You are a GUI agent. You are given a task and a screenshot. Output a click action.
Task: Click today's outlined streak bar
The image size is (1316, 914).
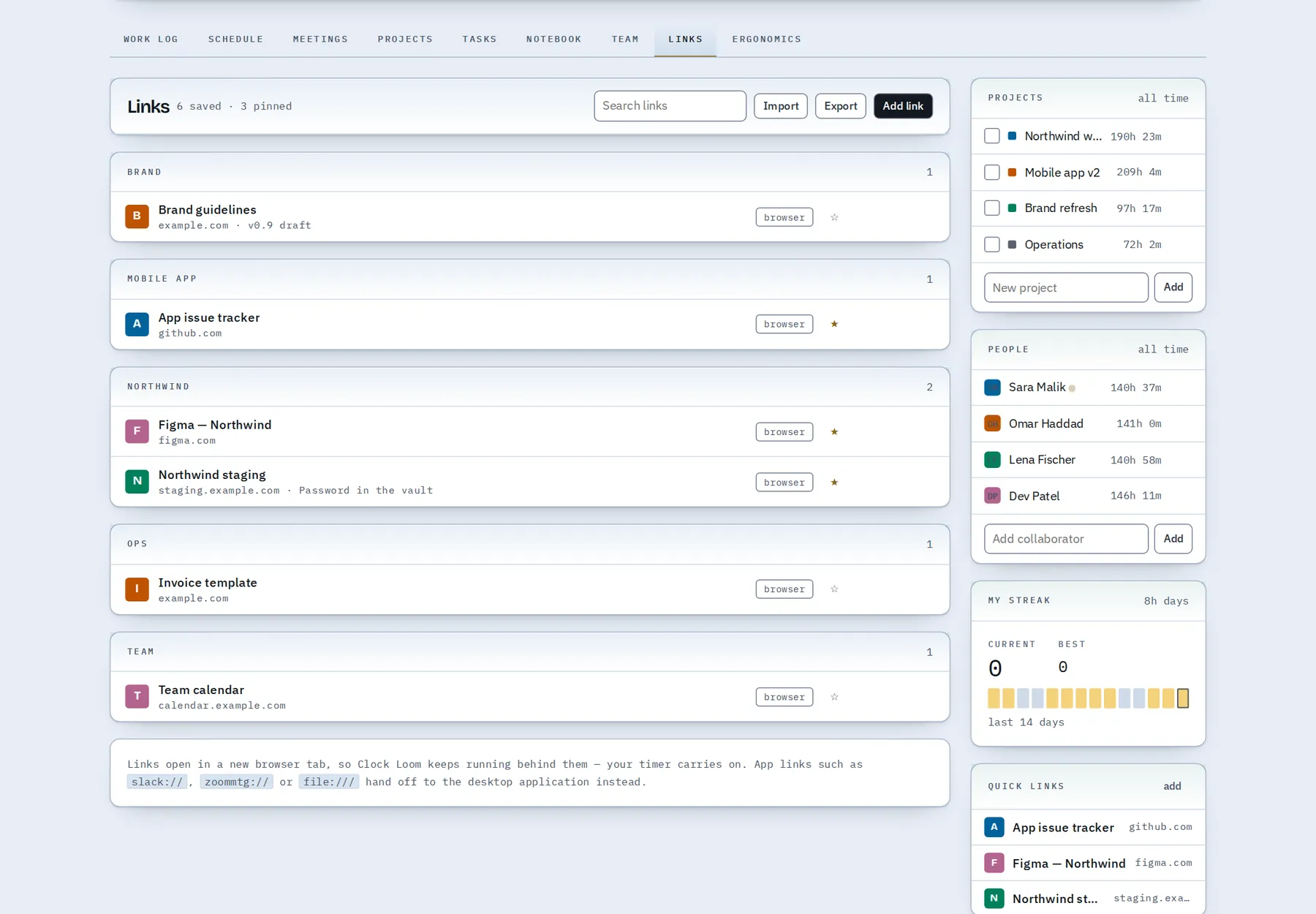[1183, 698]
